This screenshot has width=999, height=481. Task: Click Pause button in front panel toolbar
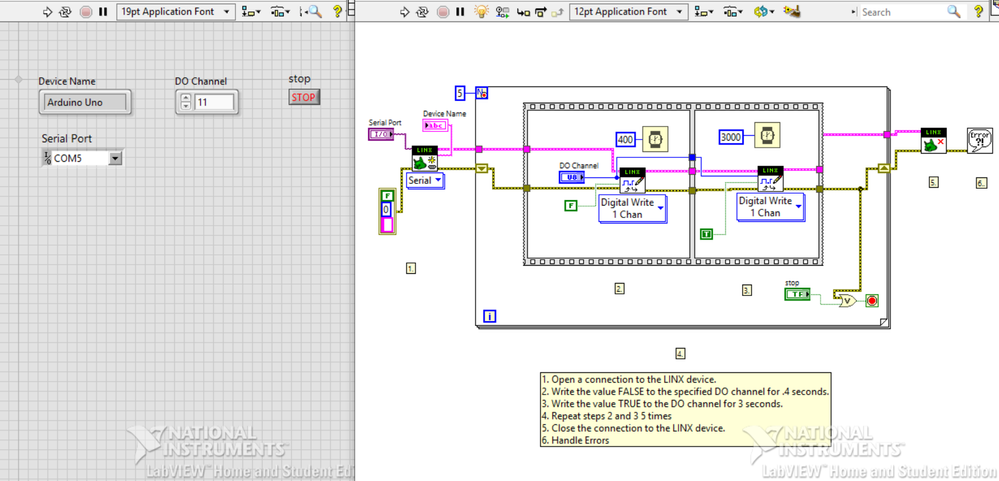pyautogui.click(x=103, y=11)
